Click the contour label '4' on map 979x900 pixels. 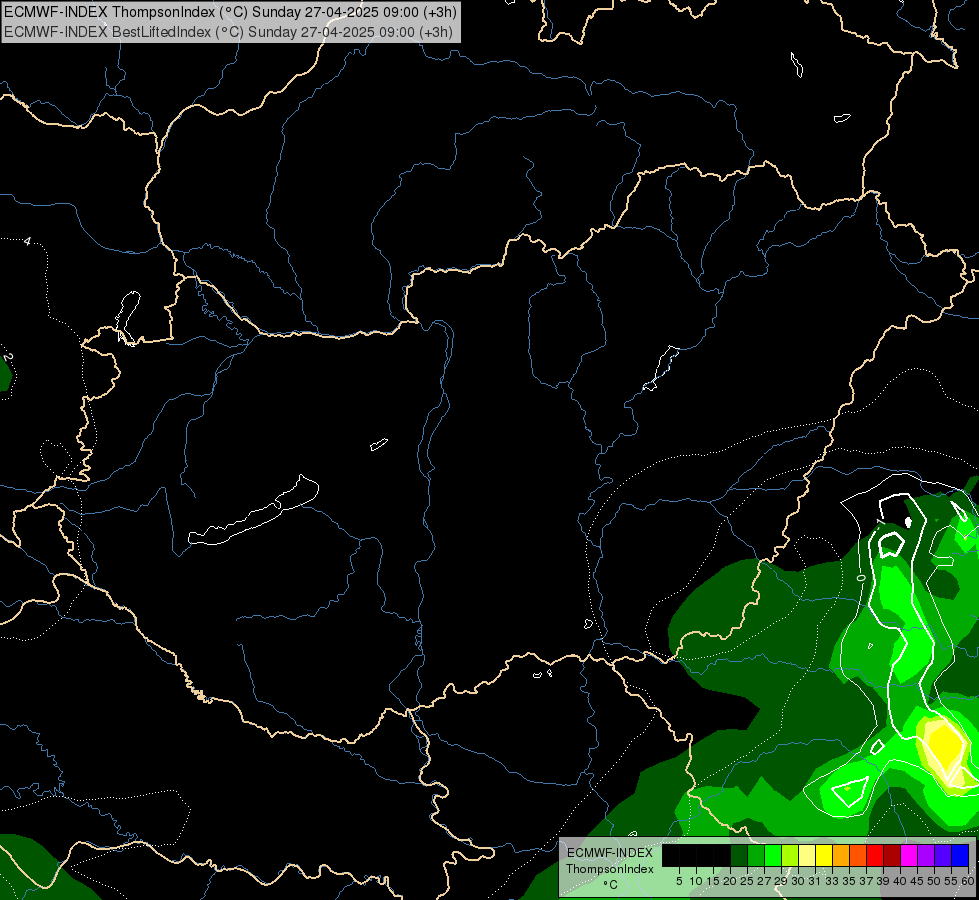(x=27, y=241)
